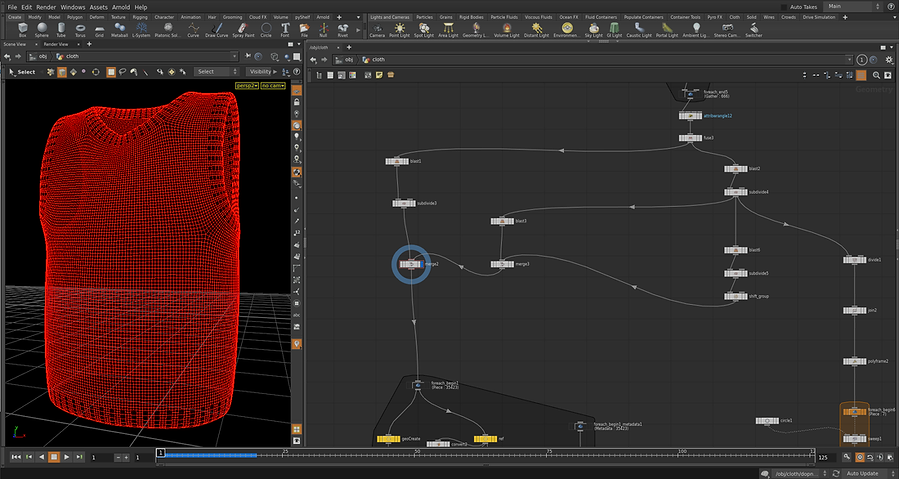
Task: Select the Font shelf tool
Action: (285, 30)
